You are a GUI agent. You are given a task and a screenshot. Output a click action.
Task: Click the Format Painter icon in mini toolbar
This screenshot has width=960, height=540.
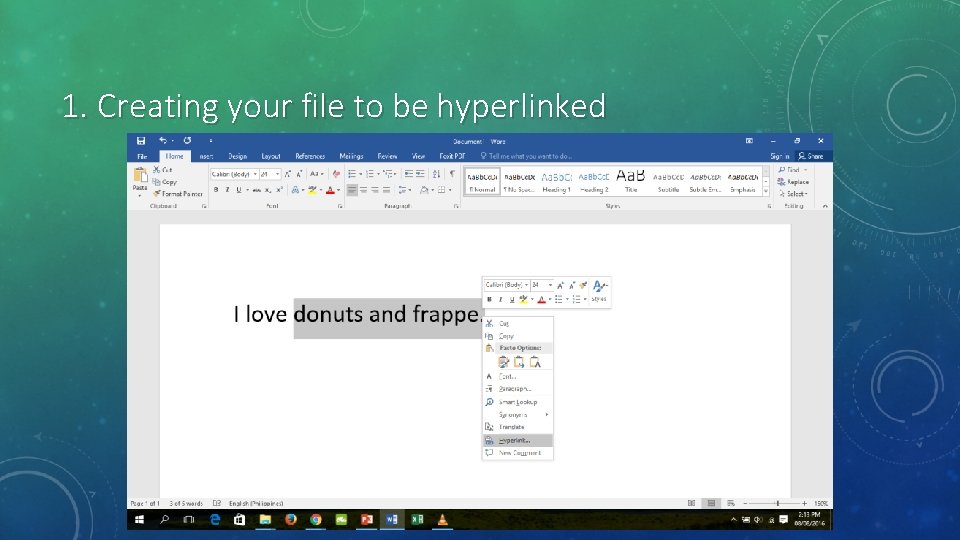coord(583,285)
